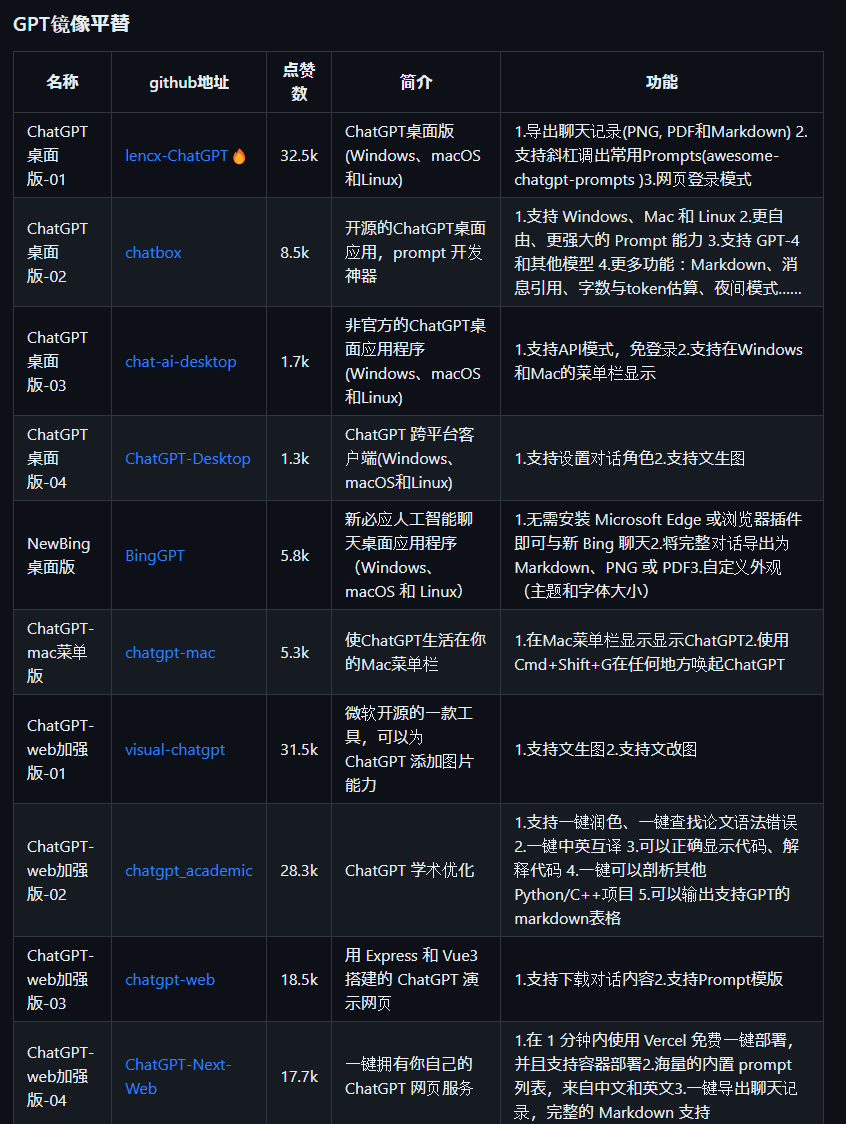Click the 1.3k star count

click(295, 459)
